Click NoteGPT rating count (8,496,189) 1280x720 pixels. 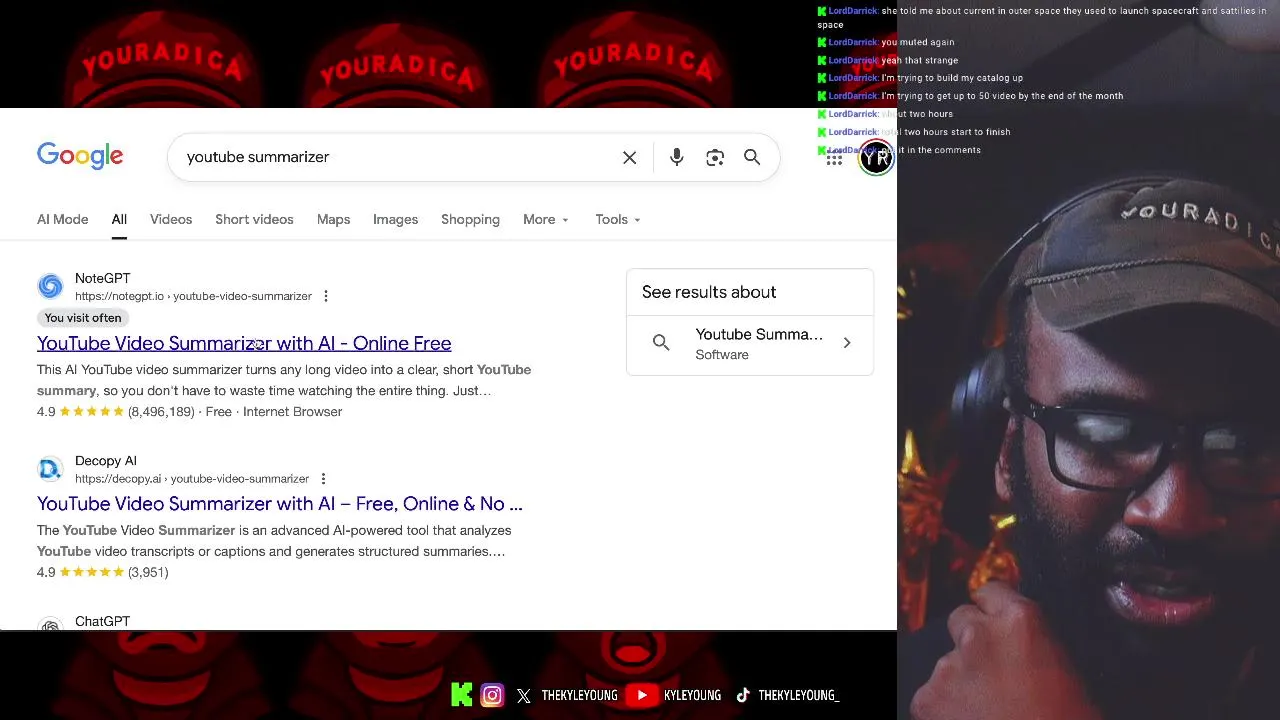click(x=161, y=412)
